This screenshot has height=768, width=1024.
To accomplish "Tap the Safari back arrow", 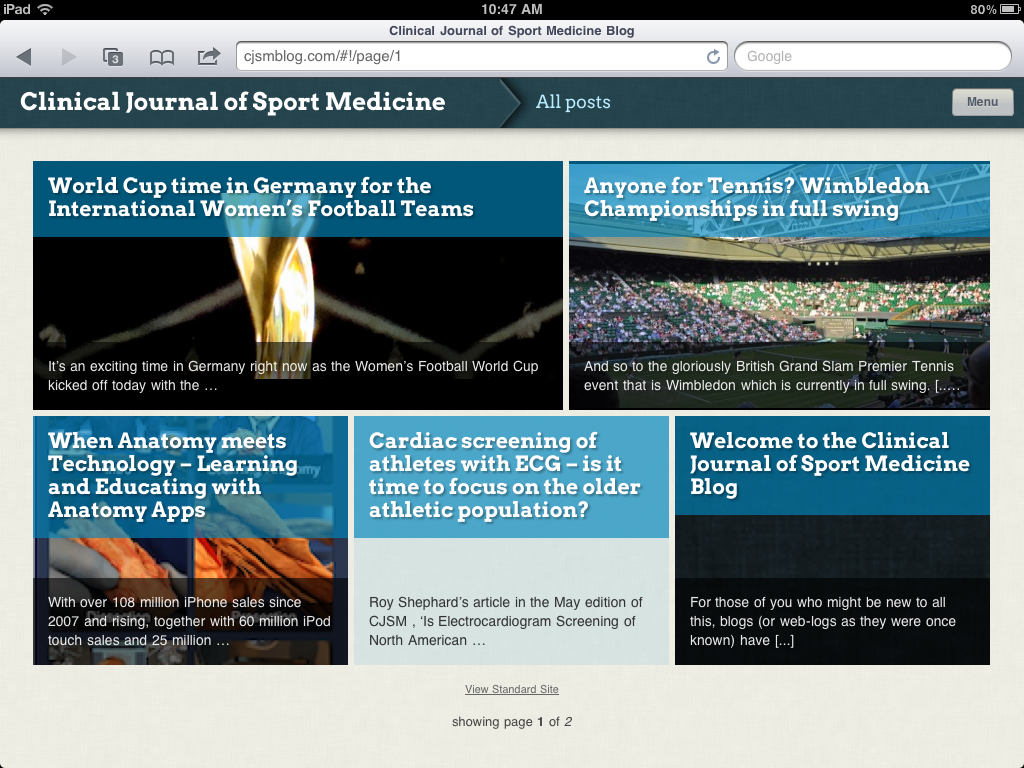I will (24, 57).
